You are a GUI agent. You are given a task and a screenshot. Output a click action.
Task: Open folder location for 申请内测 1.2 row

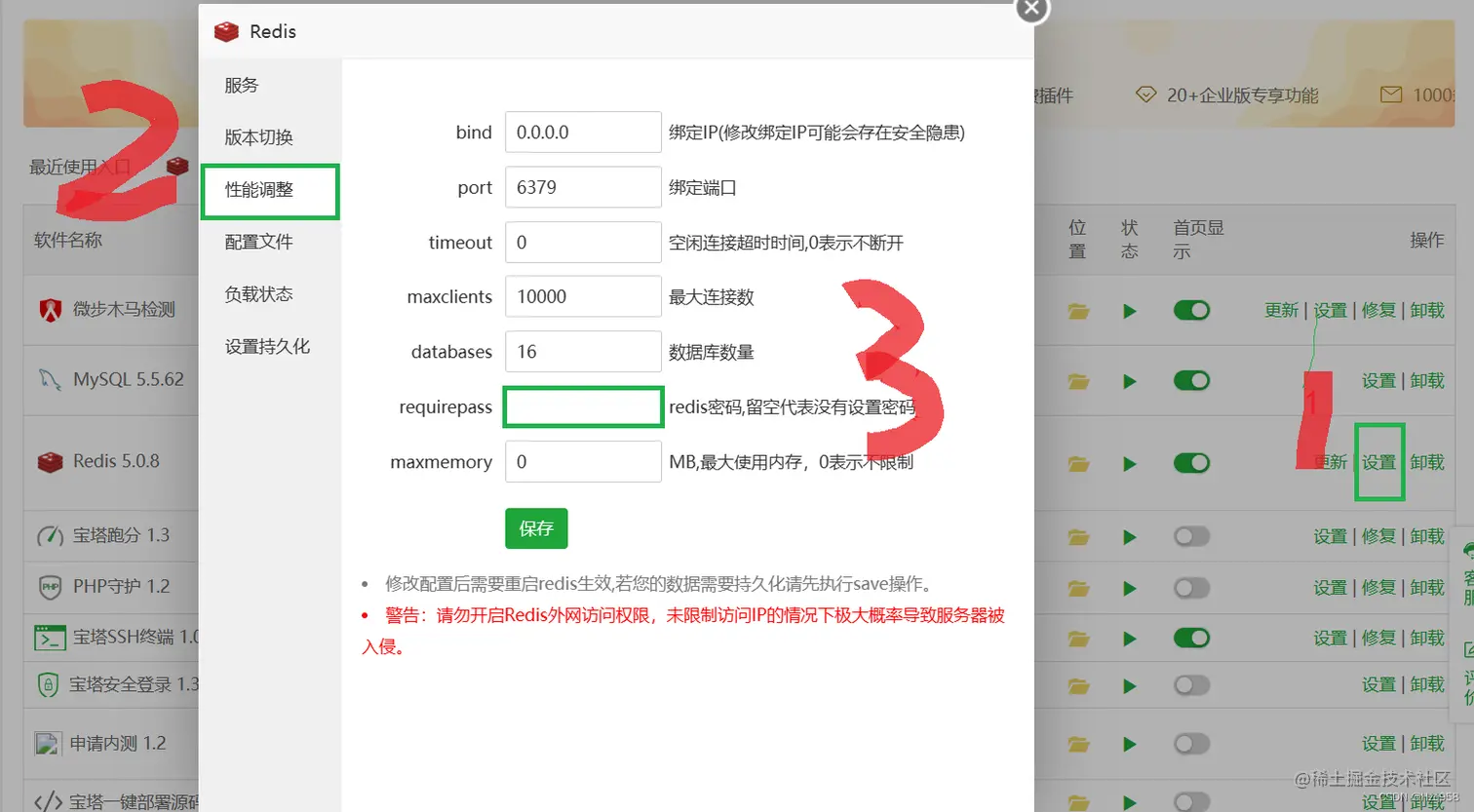pyautogui.click(x=1078, y=745)
